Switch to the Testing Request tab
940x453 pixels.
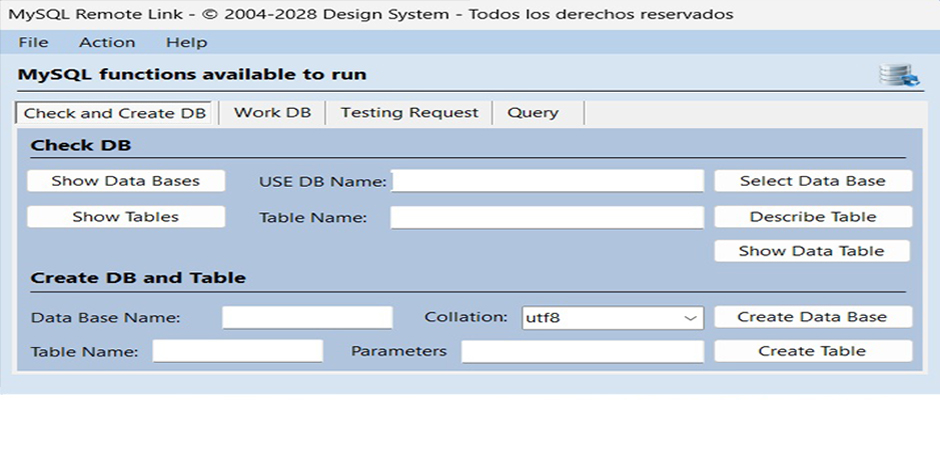point(409,113)
